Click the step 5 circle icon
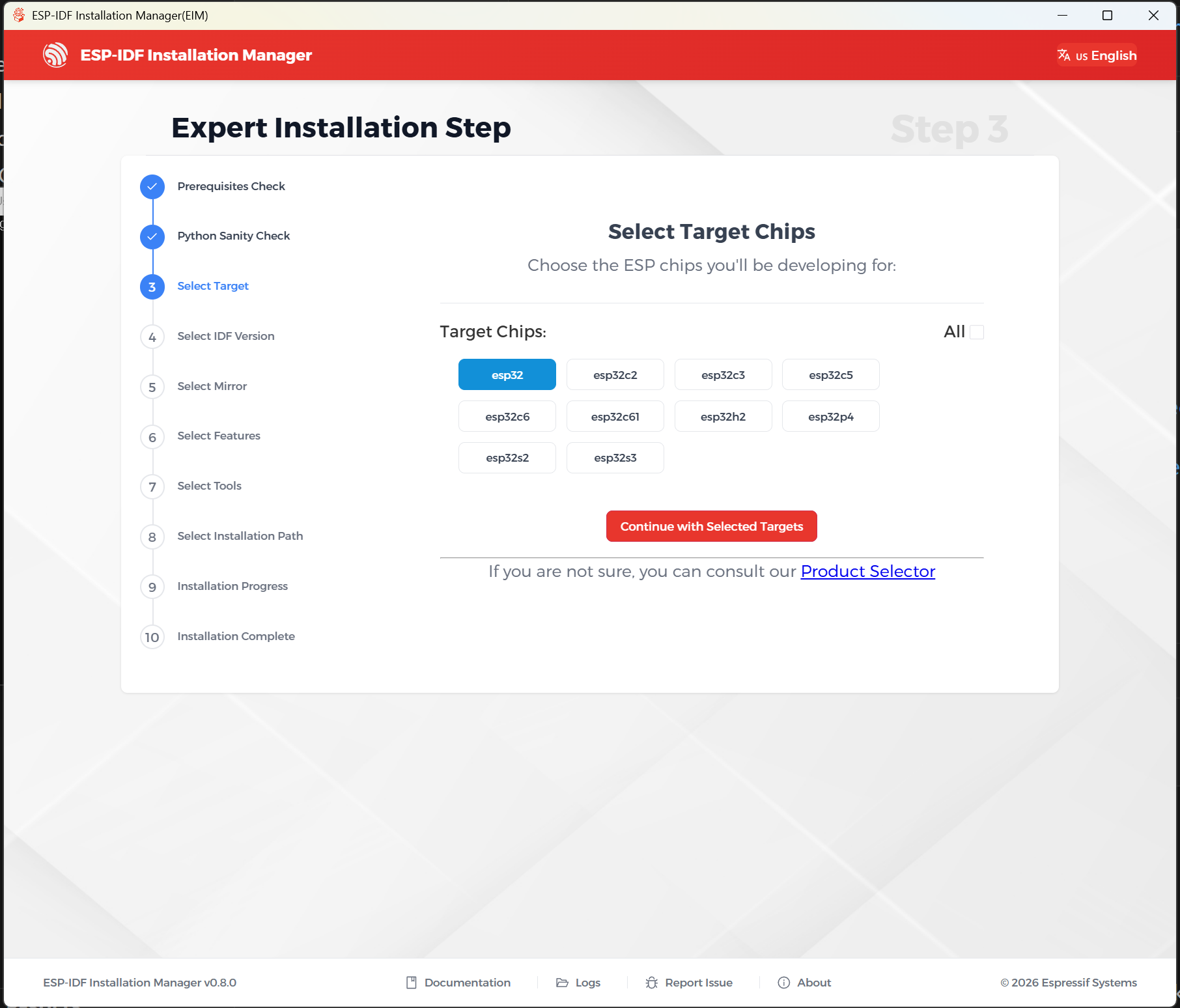This screenshot has width=1180, height=1008. [x=152, y=387]
